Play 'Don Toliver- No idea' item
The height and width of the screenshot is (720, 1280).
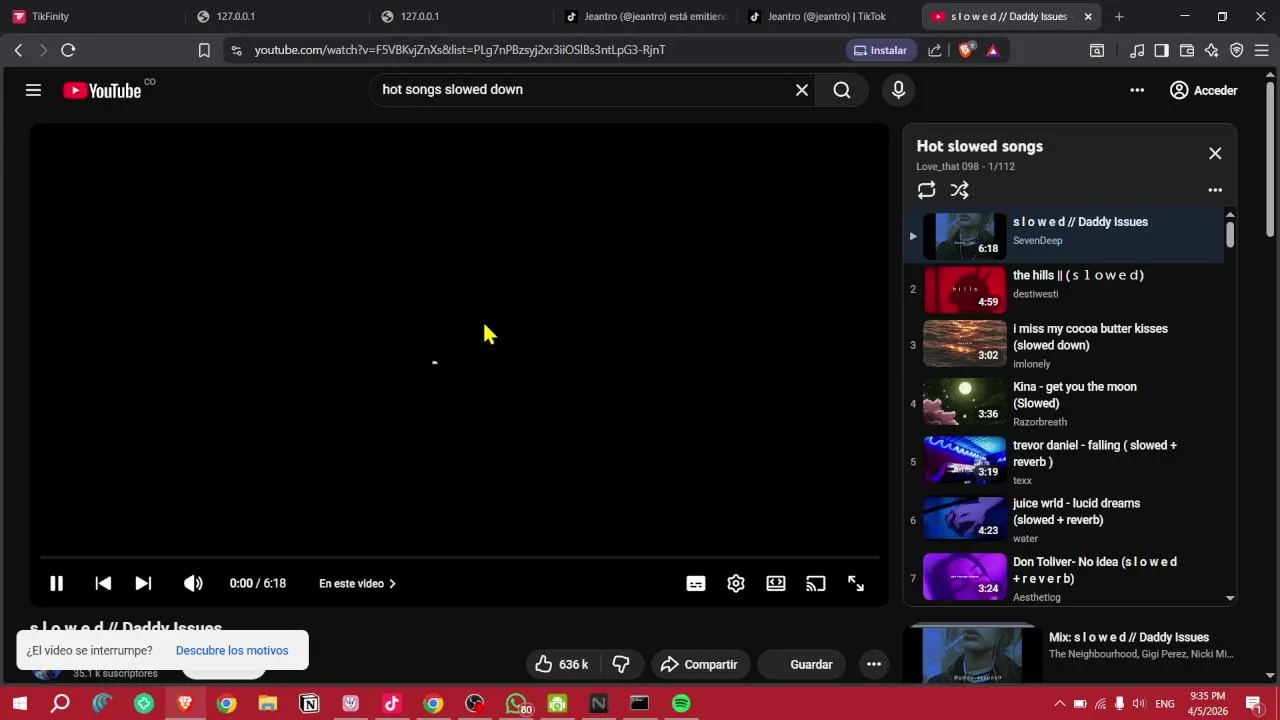click(1063, 578)
